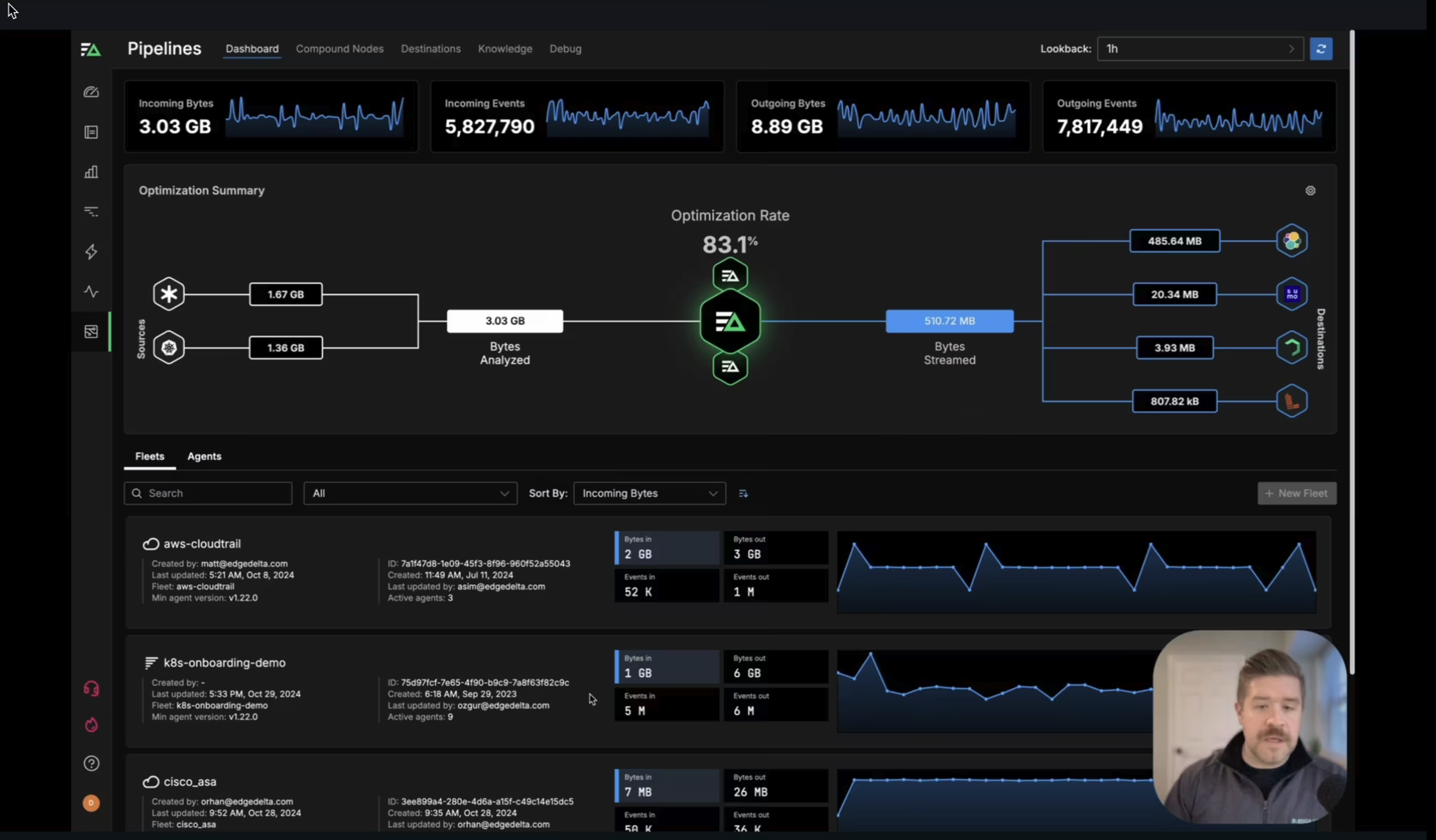Open the help question mark icon
This screenshot has width=1436, height=840.
90,763
